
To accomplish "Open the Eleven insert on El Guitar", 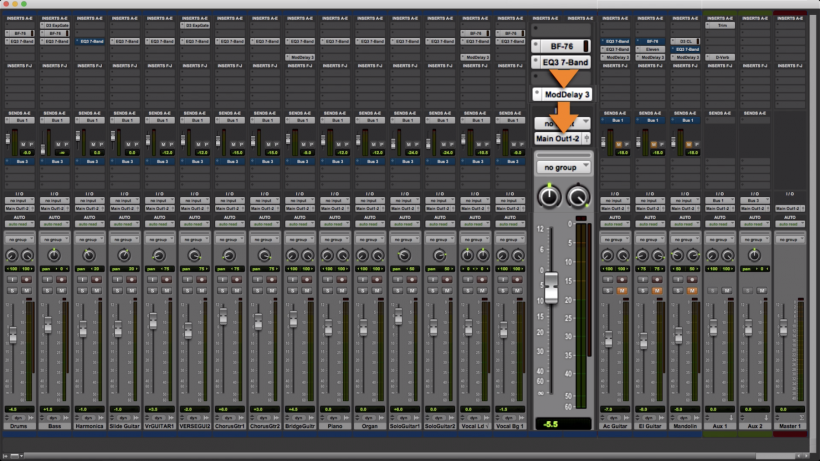I will click(x=651, y=47).
